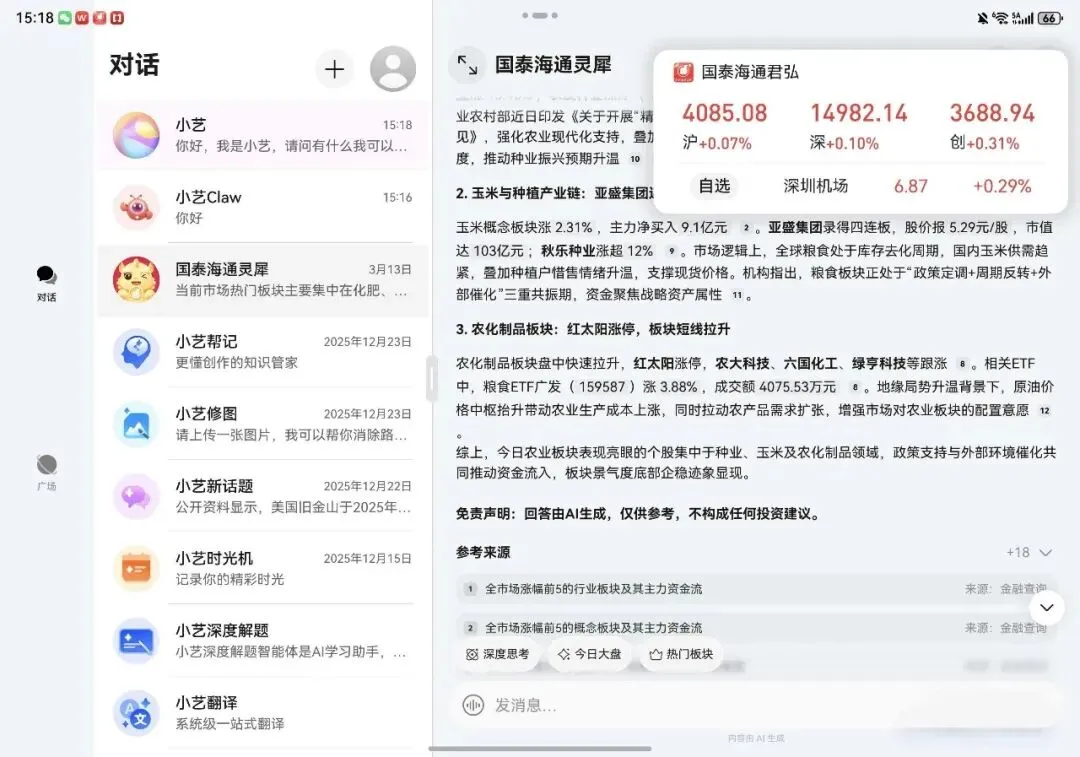Expand the +18 reference sources list
The height and width of the screenshot is (757, 1080).
1029,552
